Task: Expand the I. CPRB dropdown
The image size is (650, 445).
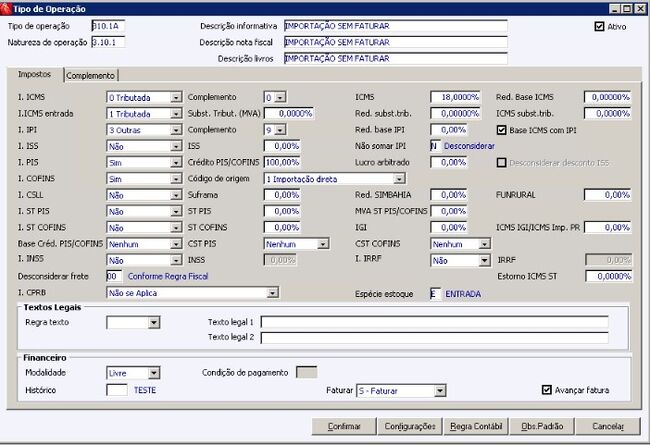Action: tap(272, 293)
